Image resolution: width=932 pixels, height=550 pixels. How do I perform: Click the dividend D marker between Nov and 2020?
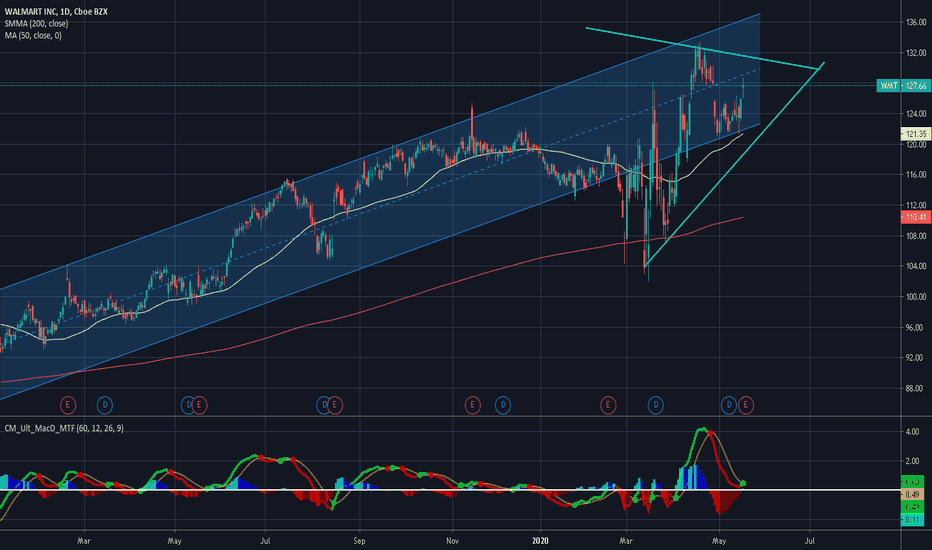click(x=503, y=406)
